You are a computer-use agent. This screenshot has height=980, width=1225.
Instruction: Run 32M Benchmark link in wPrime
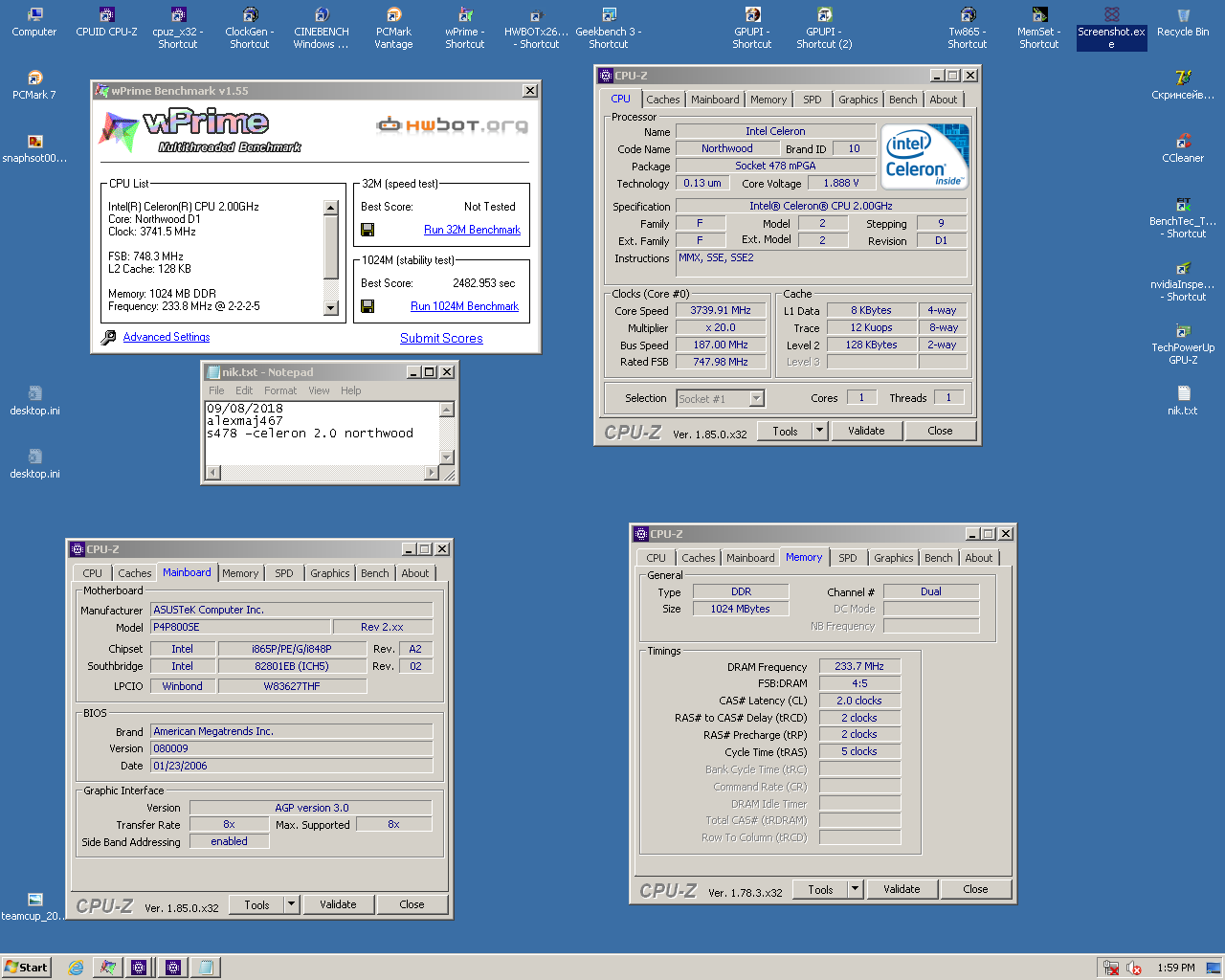pos(472,230)
